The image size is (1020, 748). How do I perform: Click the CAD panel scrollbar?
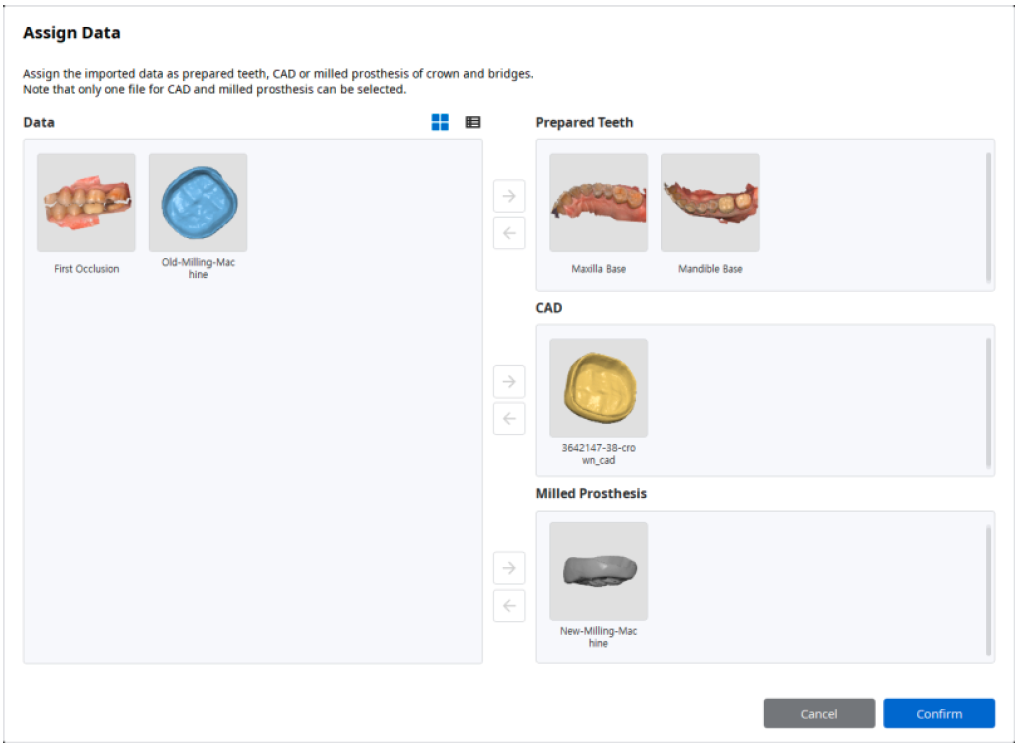988,403
